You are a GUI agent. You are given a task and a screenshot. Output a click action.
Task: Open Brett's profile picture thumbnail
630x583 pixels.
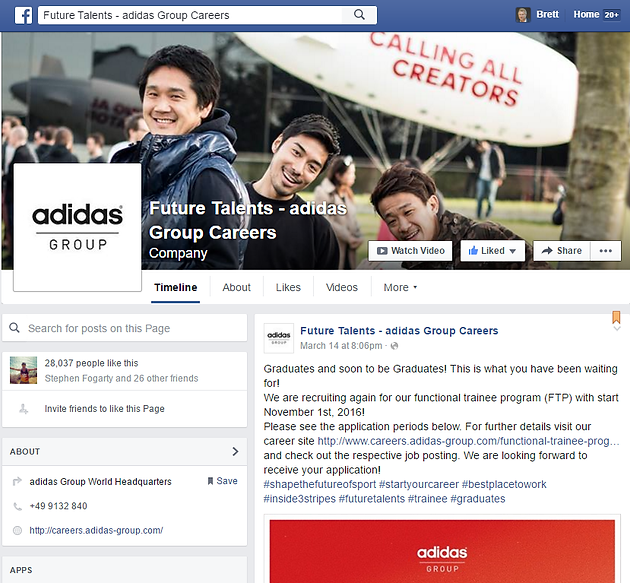coord(523,15)
